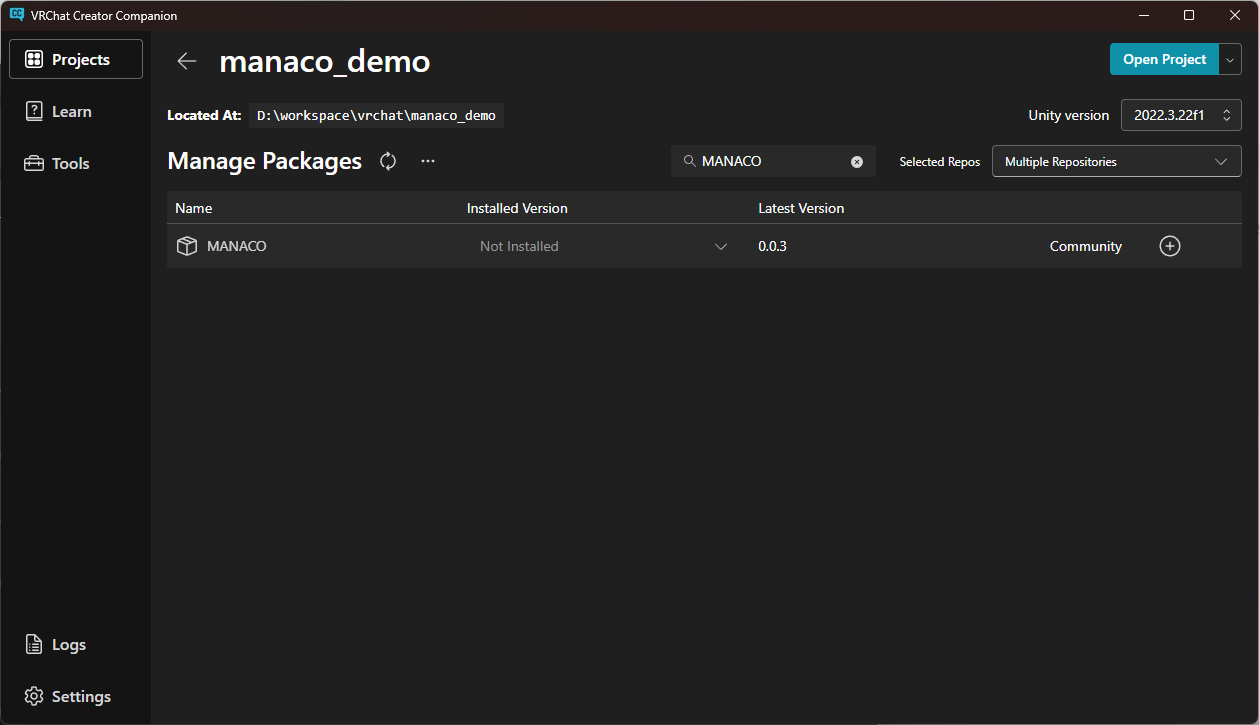Open the Projects section

(x=76, y=59)
